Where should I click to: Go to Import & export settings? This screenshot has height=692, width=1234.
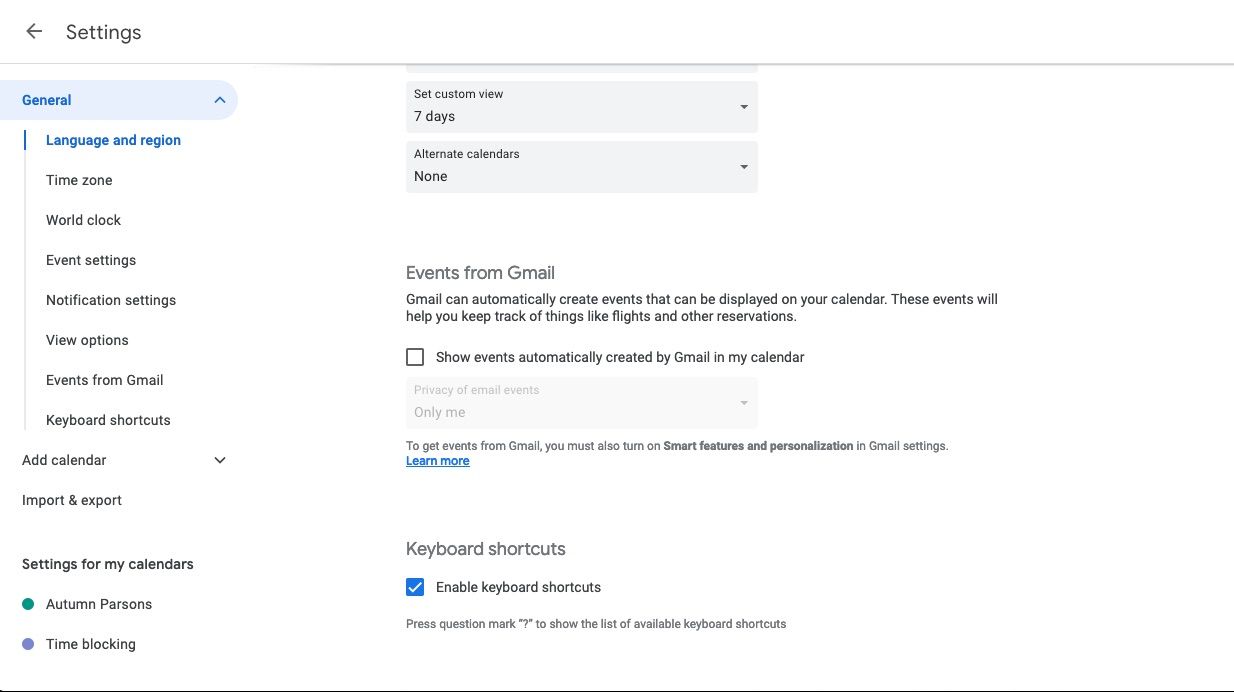pyautogui.click(x=71, y=500)
